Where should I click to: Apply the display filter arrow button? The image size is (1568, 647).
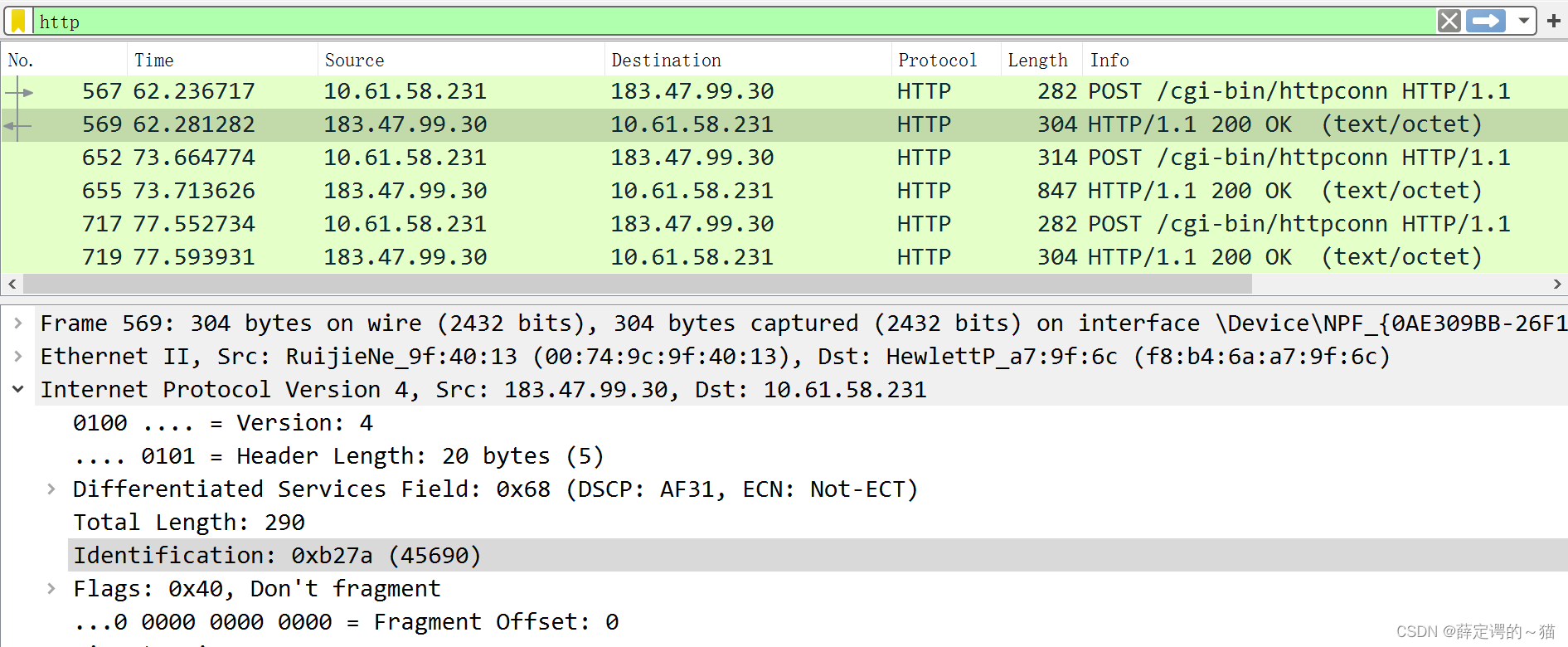[1486, 21]
